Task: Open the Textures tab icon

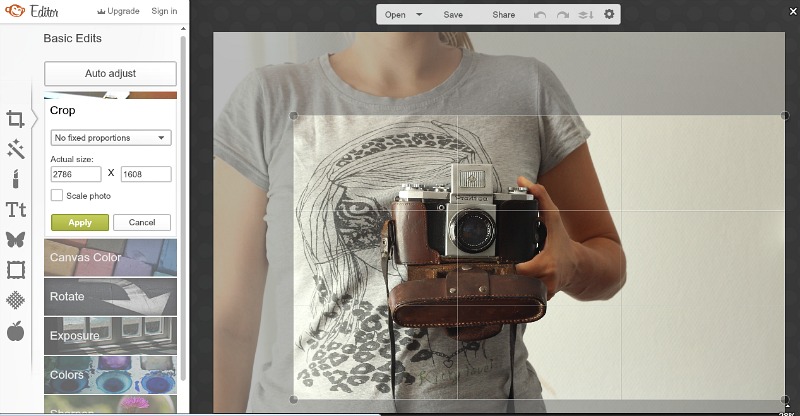Action: pyautogui.click(x=16, y=300)
